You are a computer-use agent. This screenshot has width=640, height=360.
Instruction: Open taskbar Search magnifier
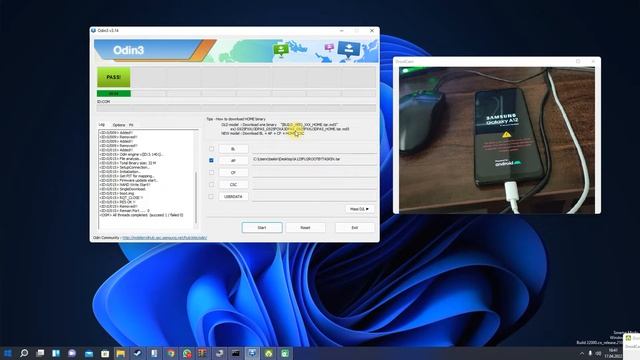tap(24, 353)
